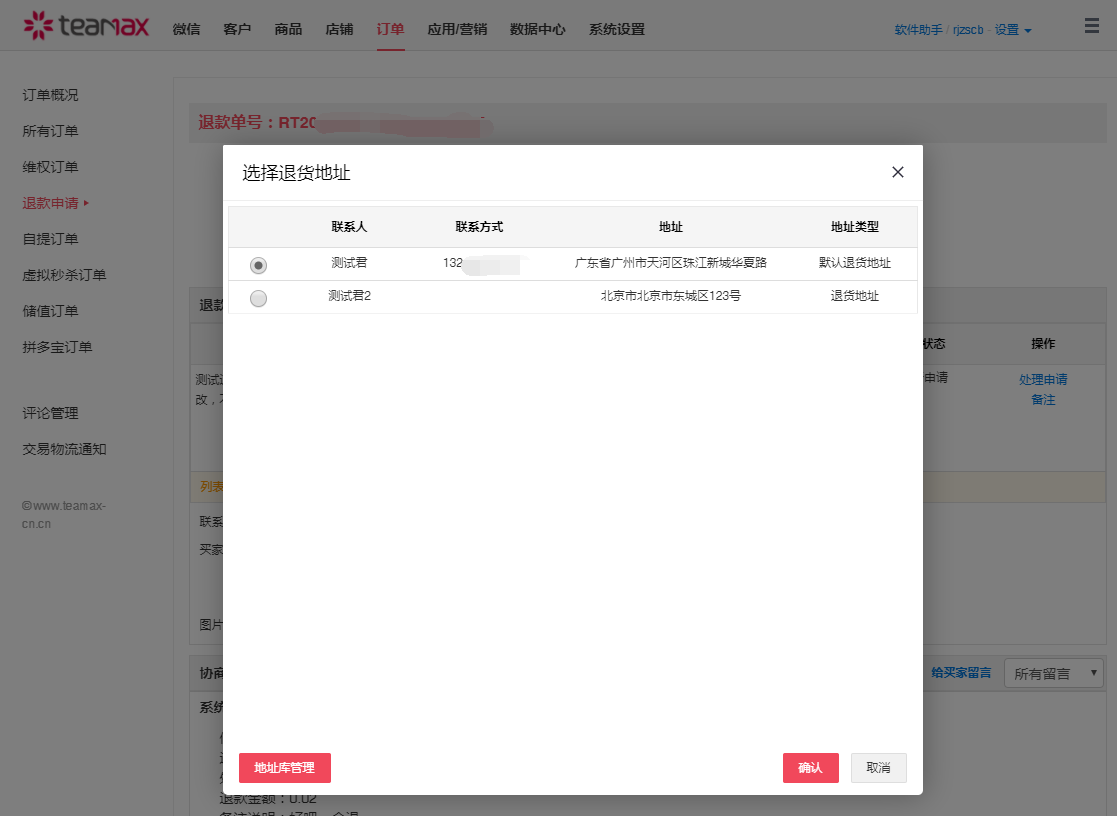Open the hamburger menu icon
The width and height of the screenshot is (1117, 816).
click(1091, 27)
